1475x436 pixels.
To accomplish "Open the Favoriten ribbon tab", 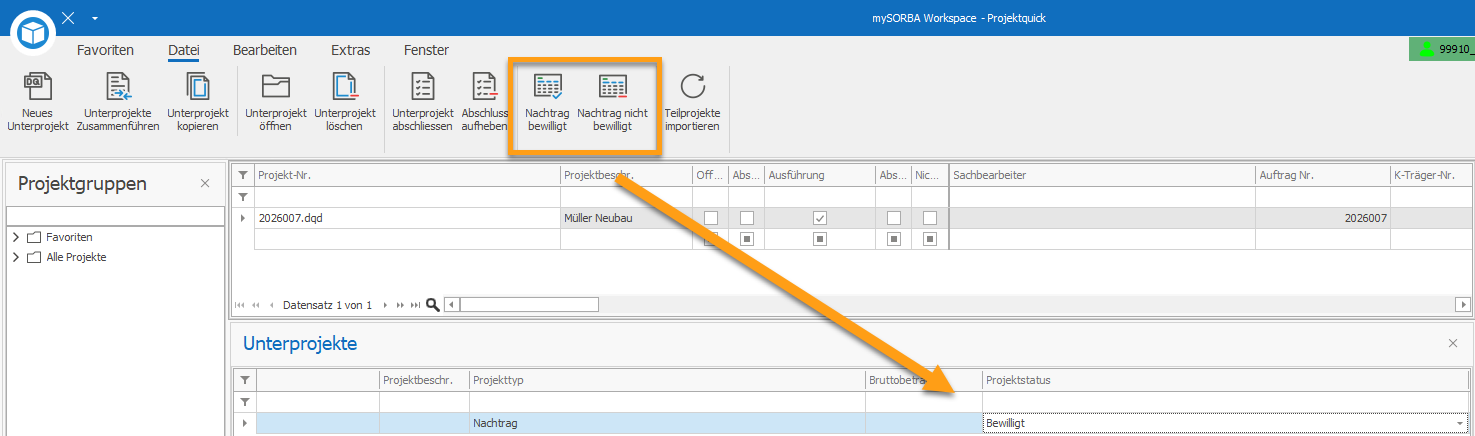I will point(106,50).
